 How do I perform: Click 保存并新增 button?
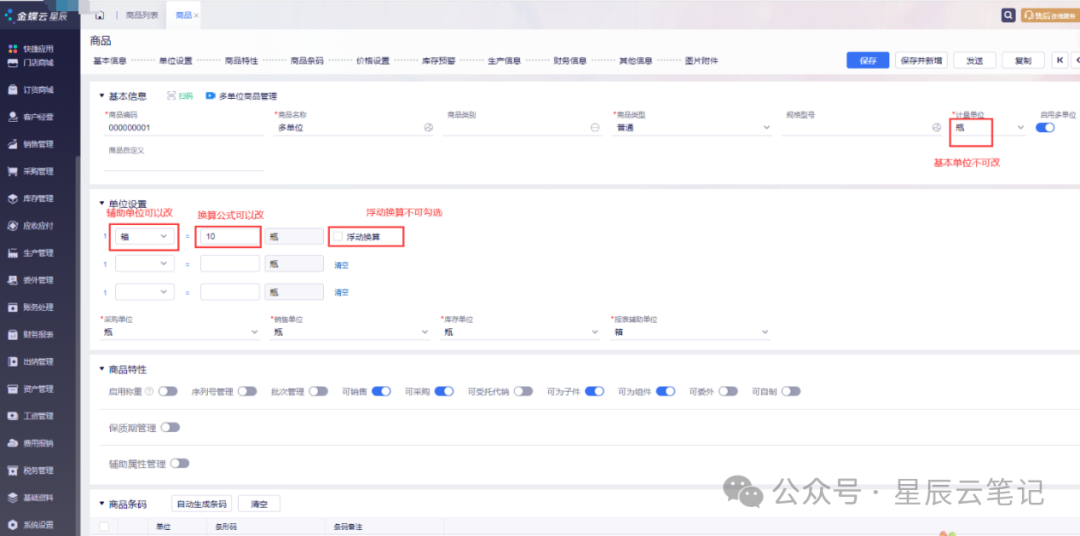point(922,60)
